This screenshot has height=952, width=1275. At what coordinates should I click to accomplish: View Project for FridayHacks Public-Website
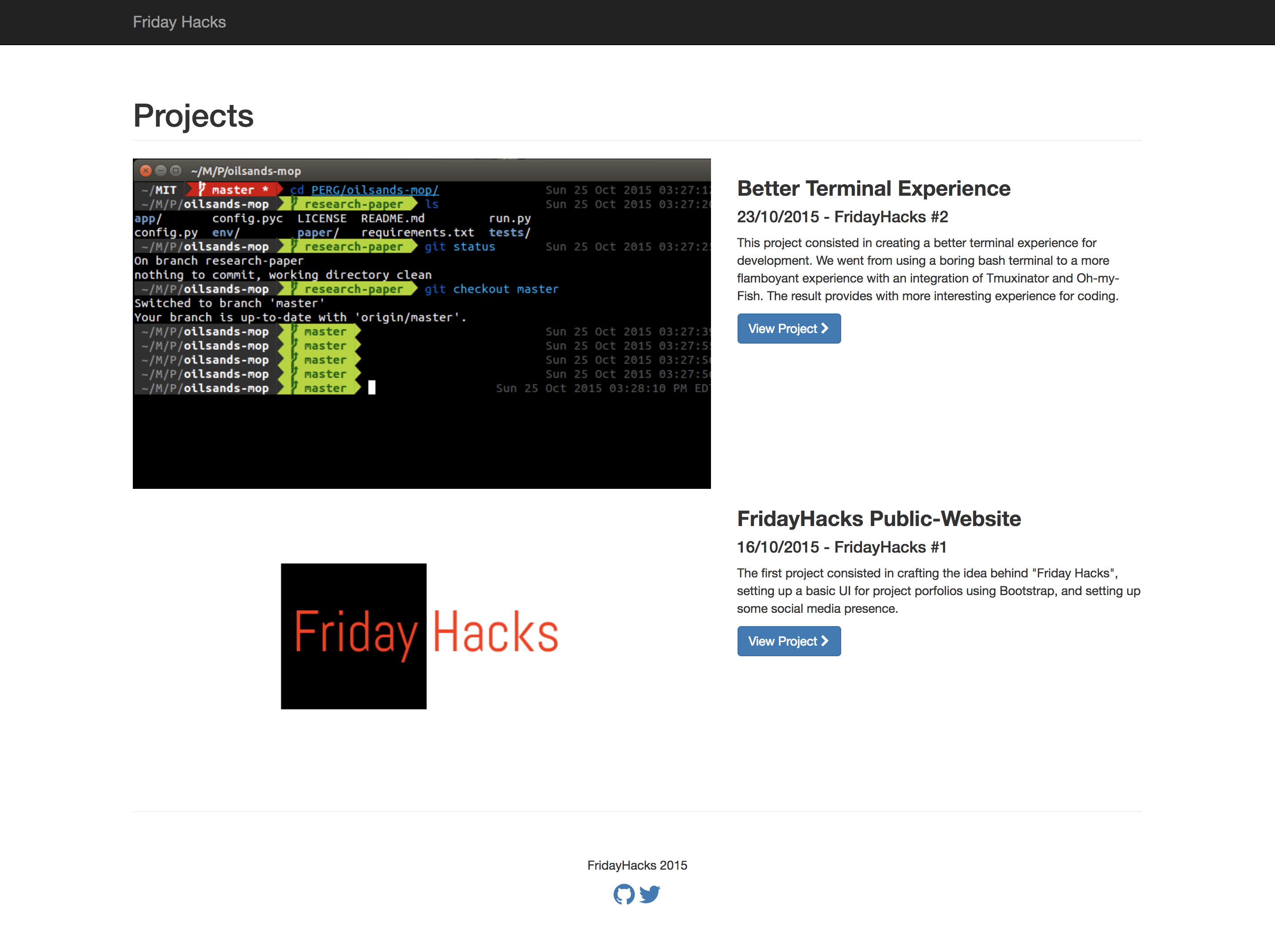[789, 641]
